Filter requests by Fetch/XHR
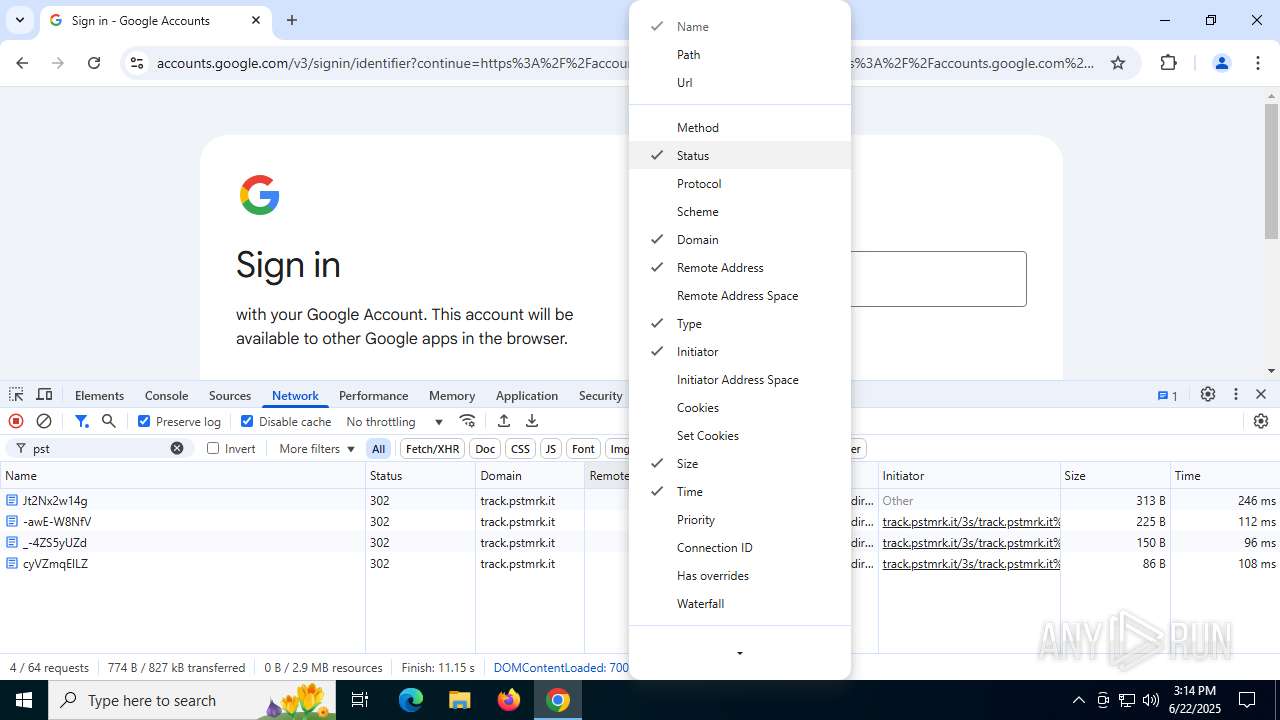The image size is (1280, 720). 432,448
